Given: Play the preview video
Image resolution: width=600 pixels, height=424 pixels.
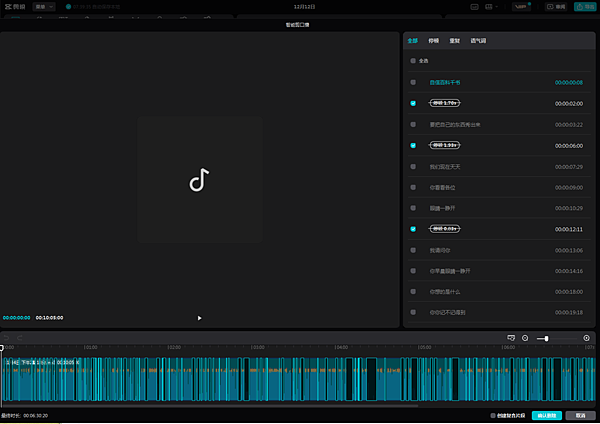Looking at the screenshot, I should 199,318.
